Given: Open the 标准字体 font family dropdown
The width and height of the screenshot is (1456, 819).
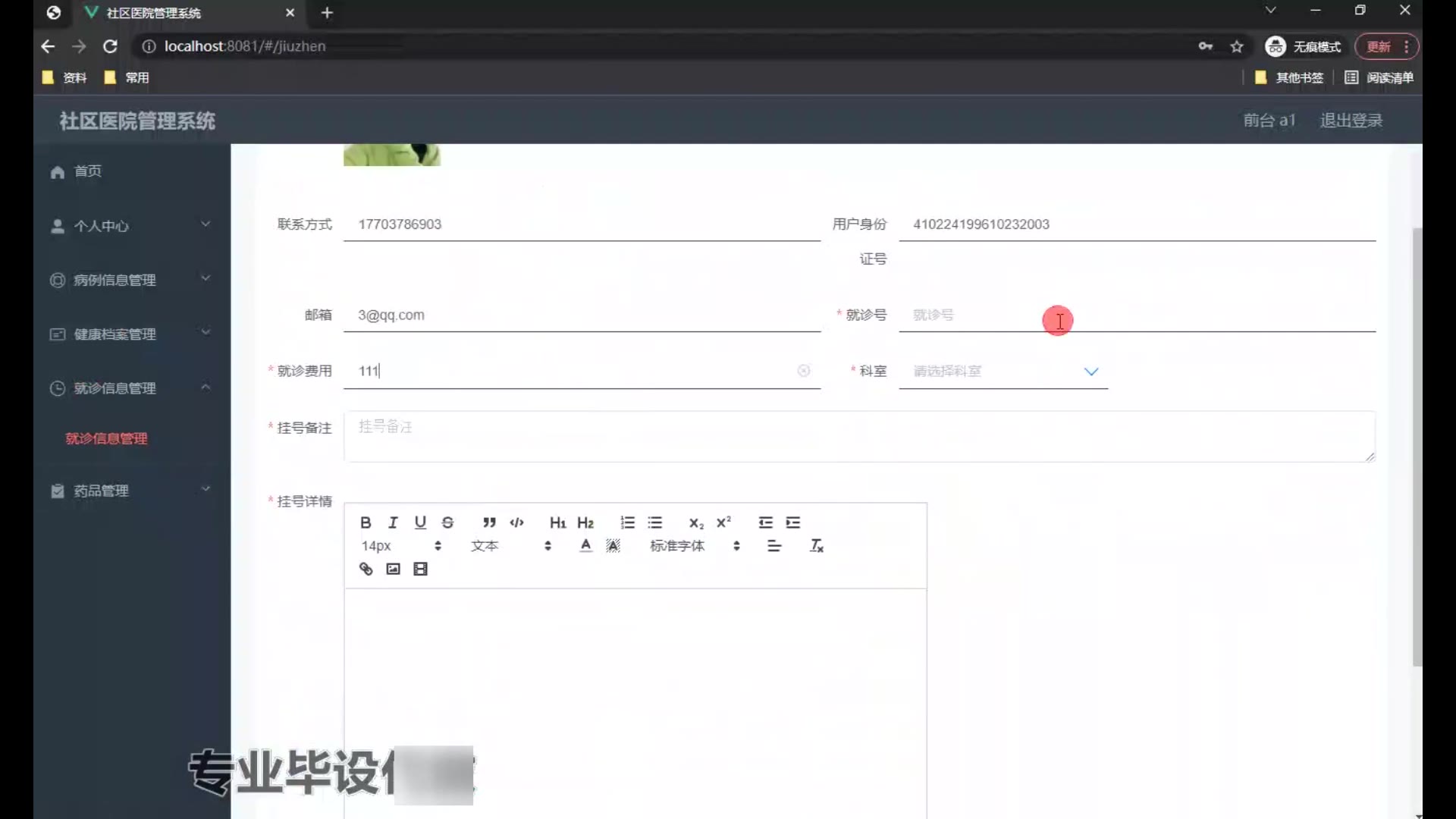Looking at the screenshot, I should [695, 546].
